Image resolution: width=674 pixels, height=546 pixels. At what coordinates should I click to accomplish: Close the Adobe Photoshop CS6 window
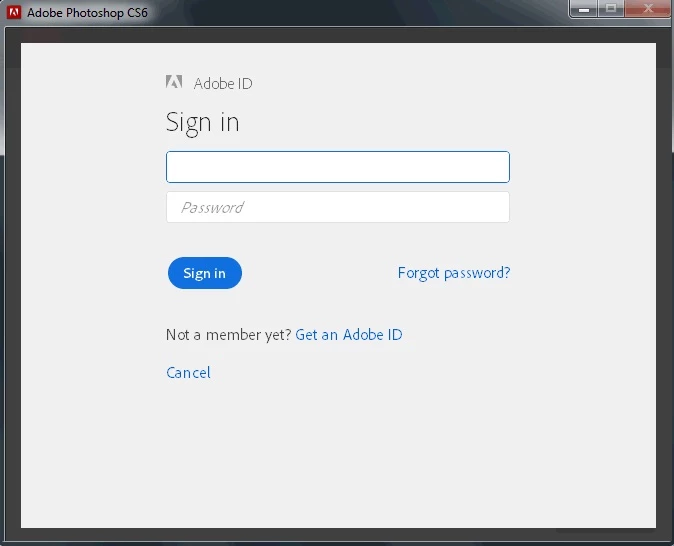648,9
